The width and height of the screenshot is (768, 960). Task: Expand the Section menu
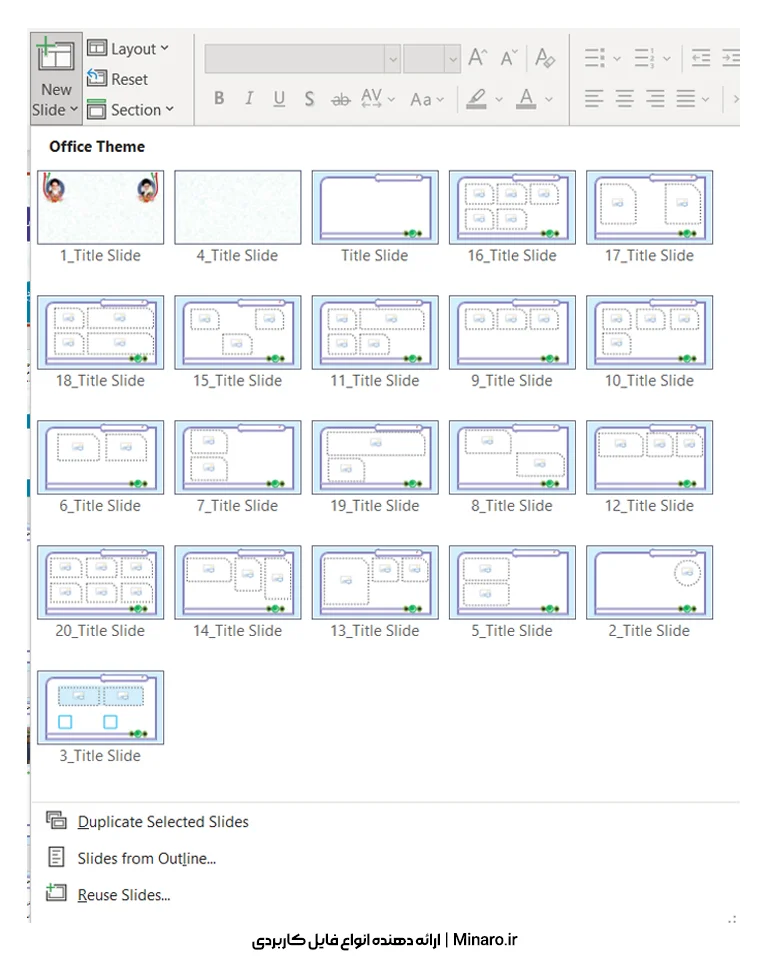pos(130,110)
